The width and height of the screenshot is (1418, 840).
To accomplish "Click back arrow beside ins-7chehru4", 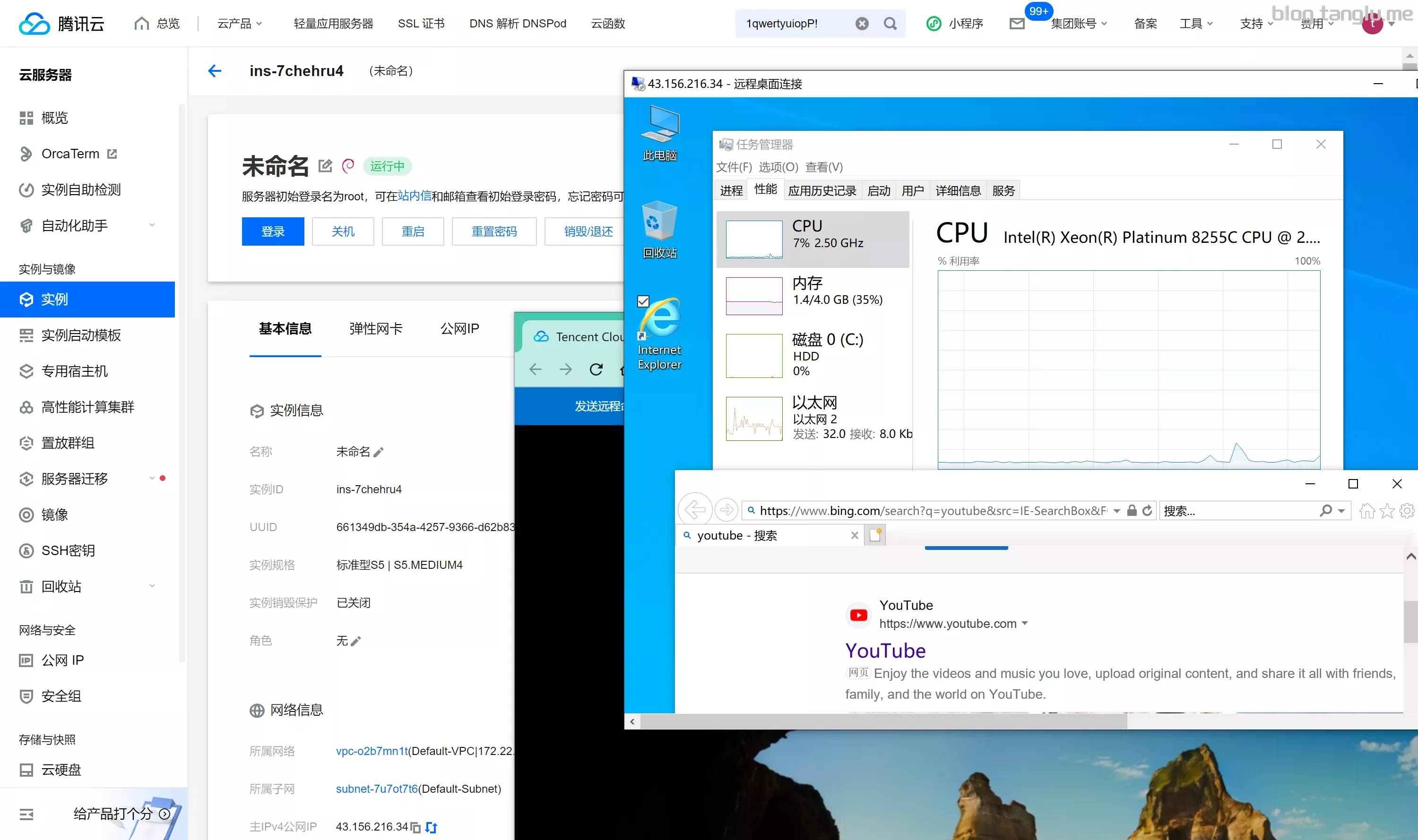I will (215, 71).
